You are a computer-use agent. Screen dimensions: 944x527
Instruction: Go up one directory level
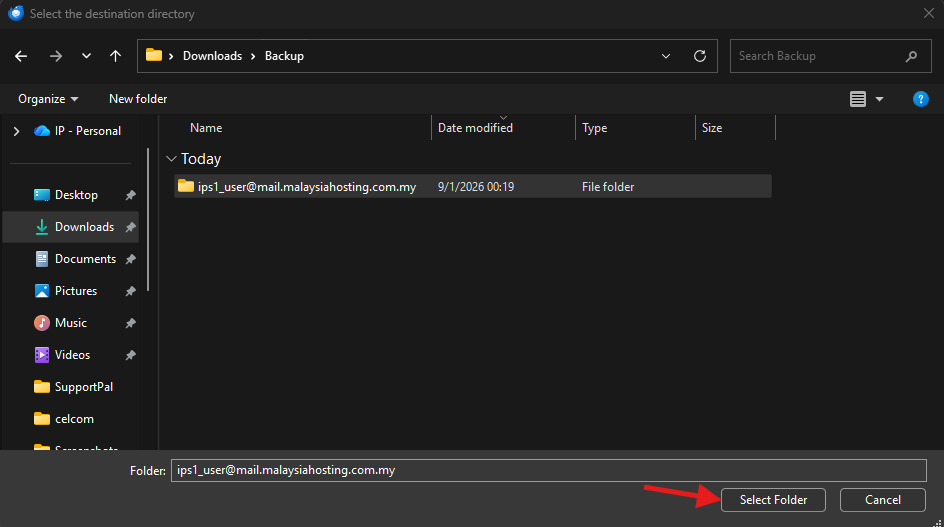coord(116,56)
